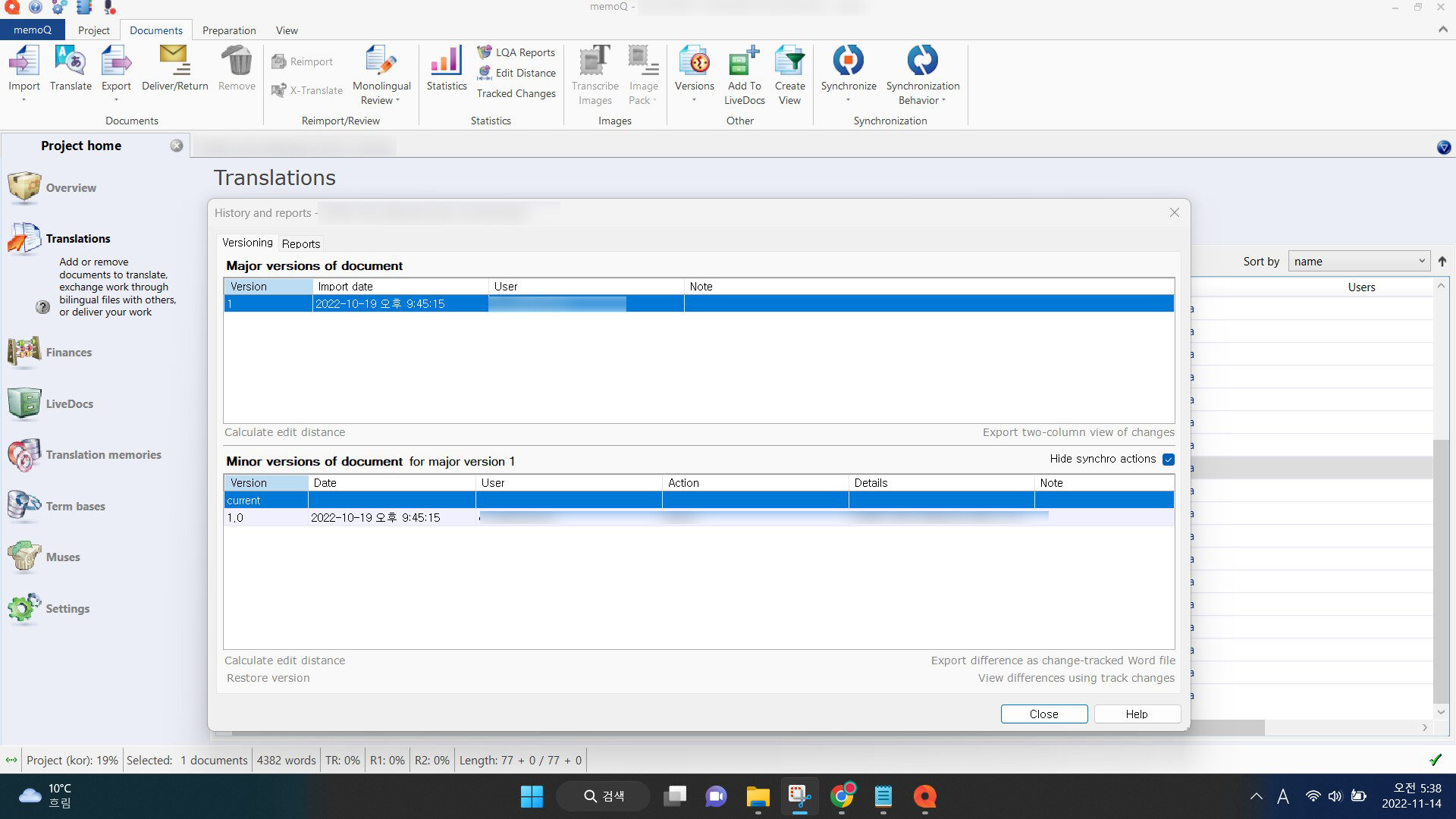
Task: Open the weather widget on taskbar
Action: click(45, 796)
